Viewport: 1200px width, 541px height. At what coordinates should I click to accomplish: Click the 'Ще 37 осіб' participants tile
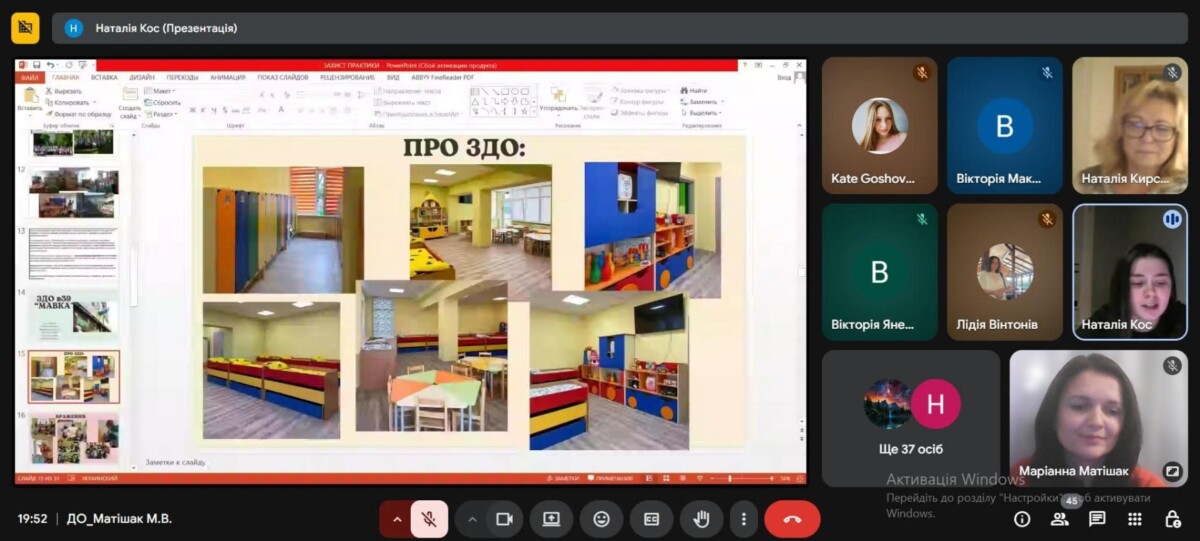tap(910, 418)
